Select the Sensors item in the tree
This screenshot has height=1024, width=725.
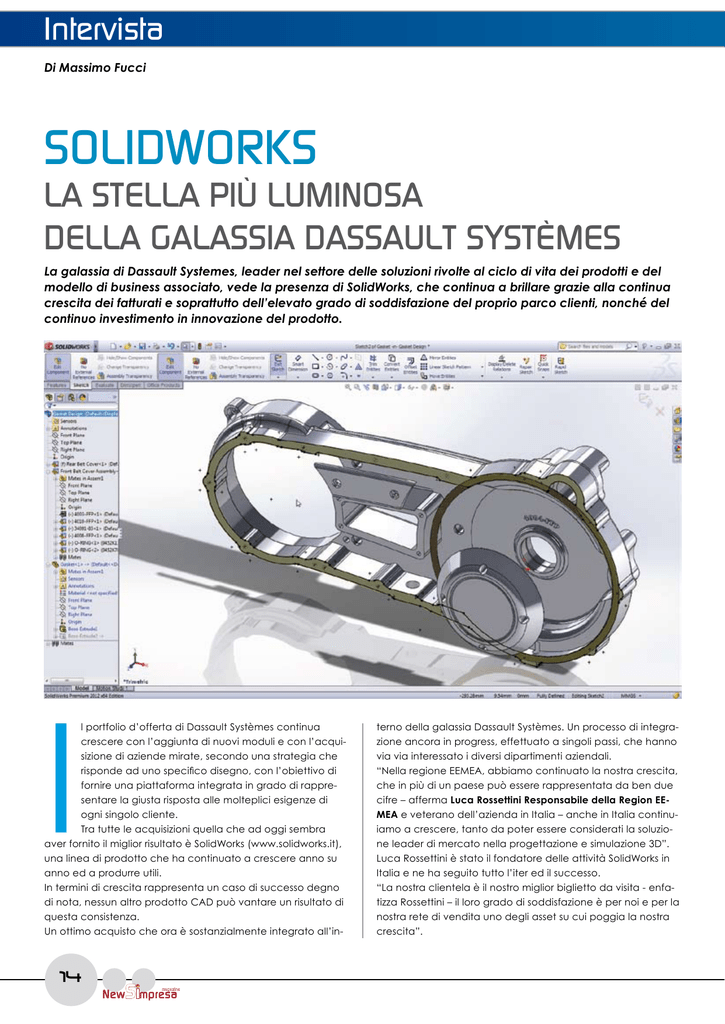pos(70,421)
